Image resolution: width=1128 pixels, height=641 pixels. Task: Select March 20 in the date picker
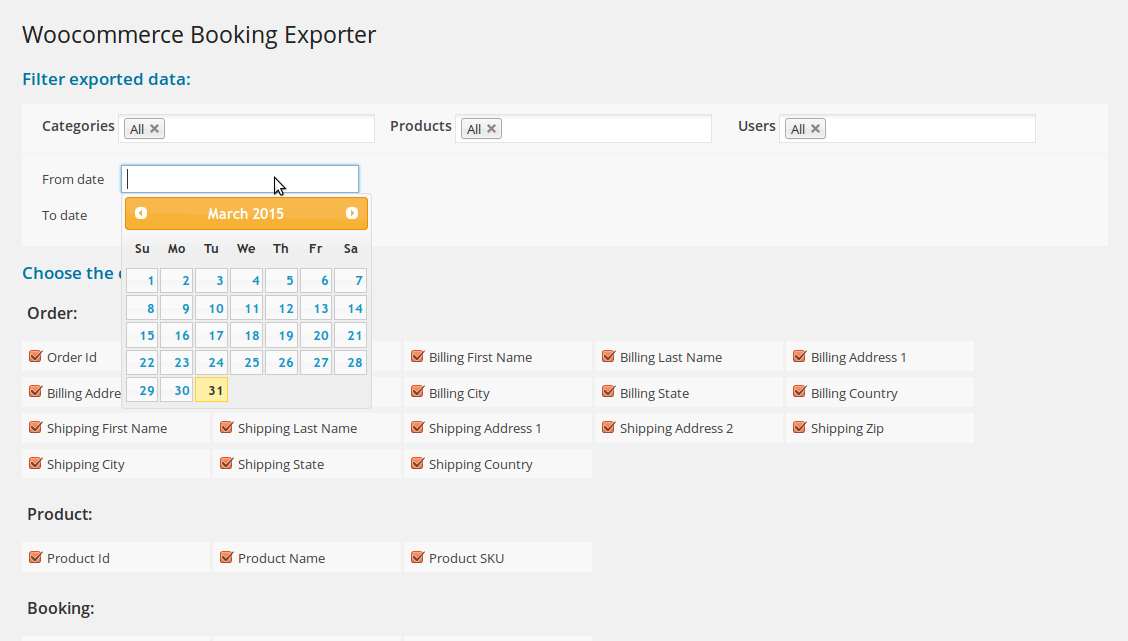[315, 336]
